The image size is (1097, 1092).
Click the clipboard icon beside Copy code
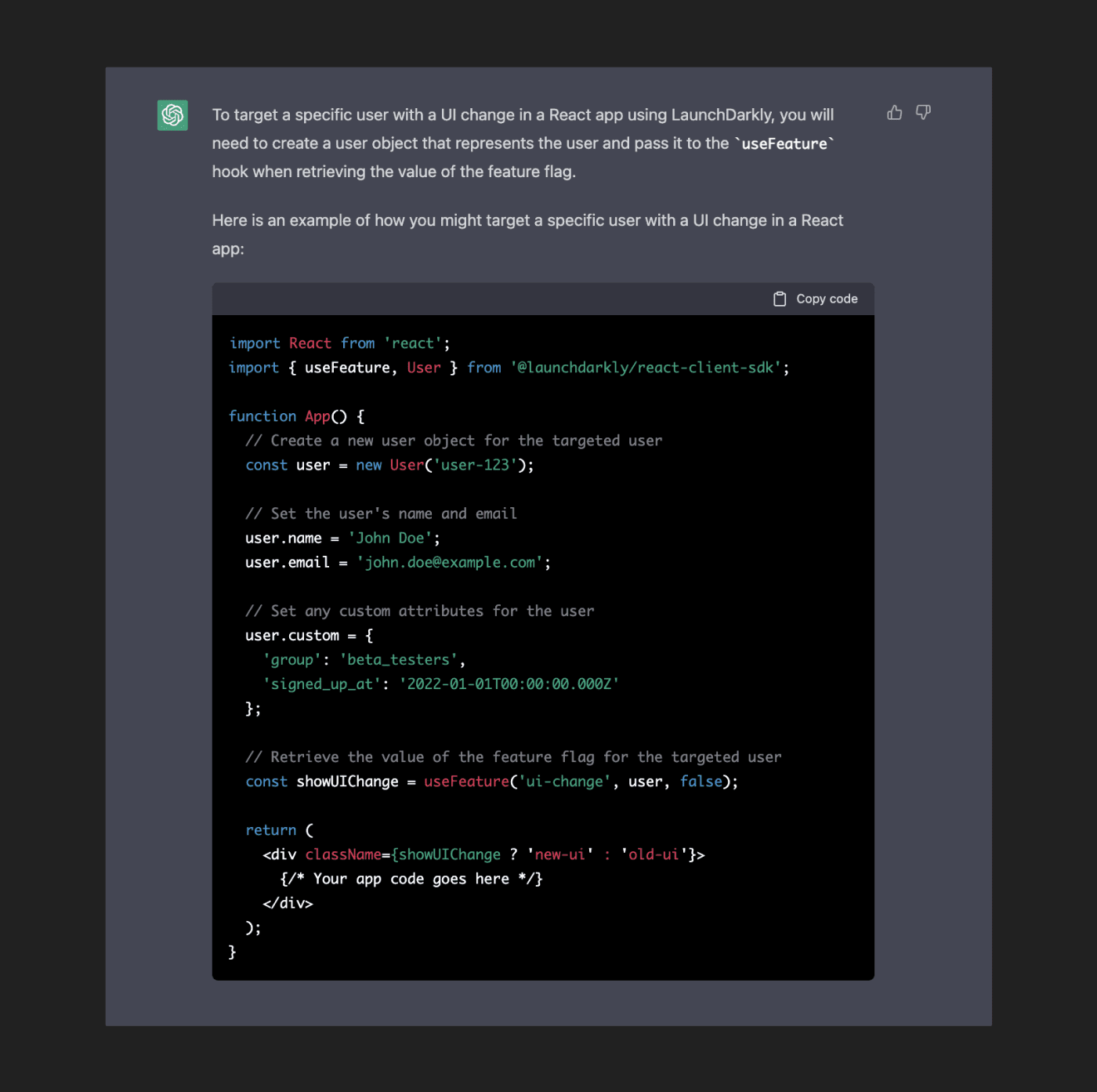pyautogui.click(x=780, y=299)
